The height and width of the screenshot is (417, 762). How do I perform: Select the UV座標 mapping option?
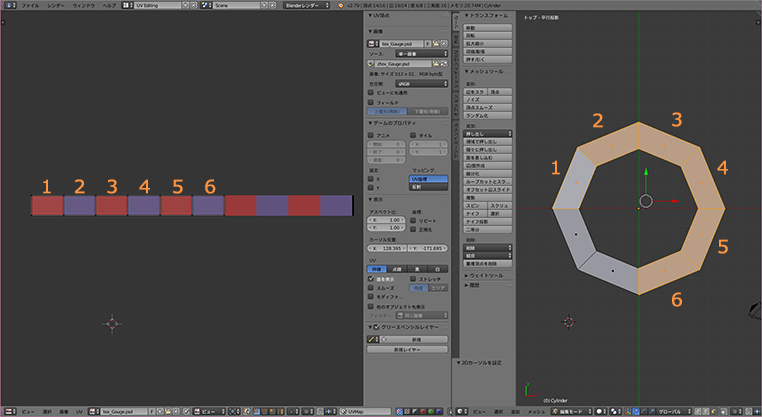point(428,179)
